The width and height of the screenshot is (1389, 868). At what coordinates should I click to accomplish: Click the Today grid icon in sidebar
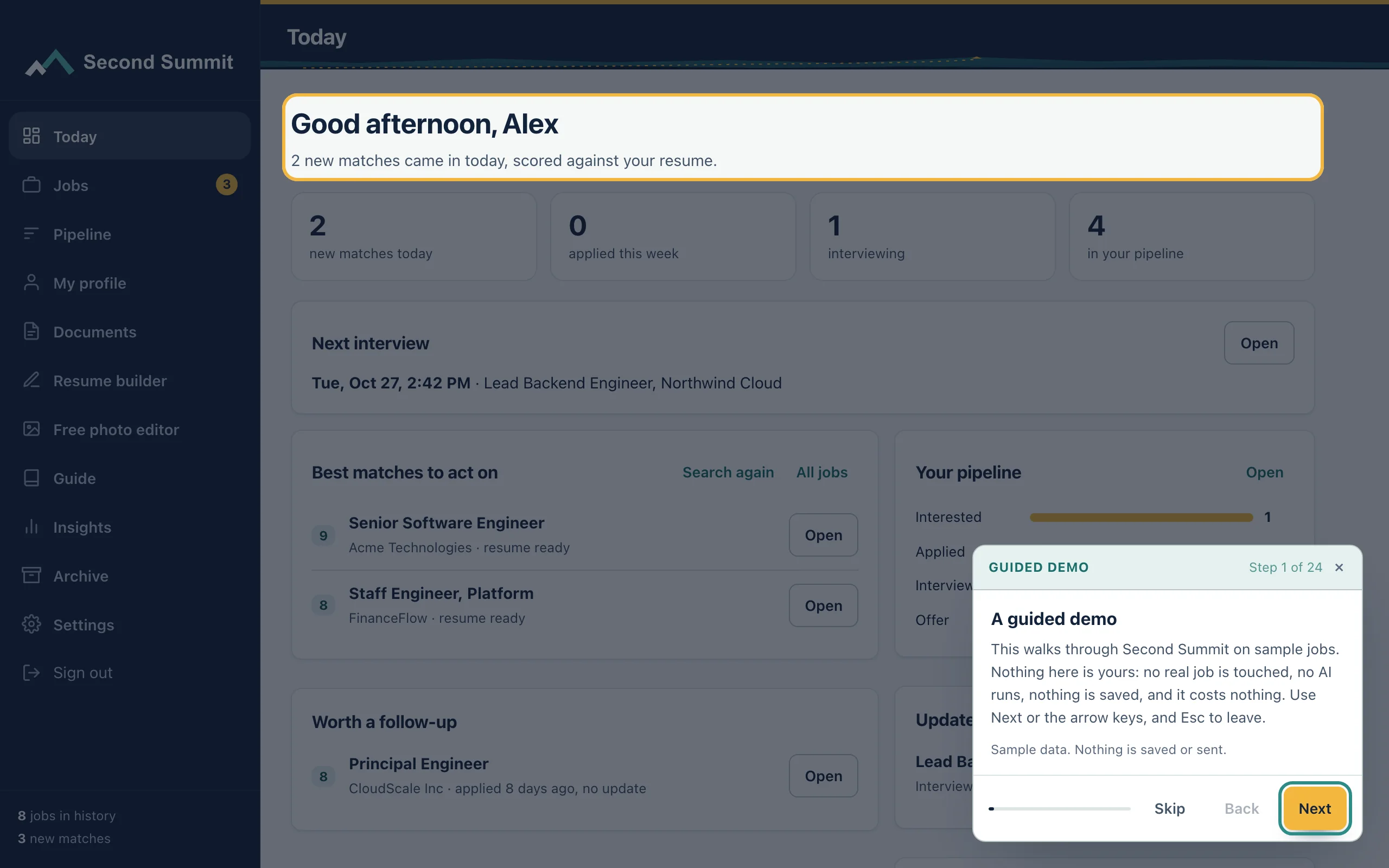click(x=31, y=136)
